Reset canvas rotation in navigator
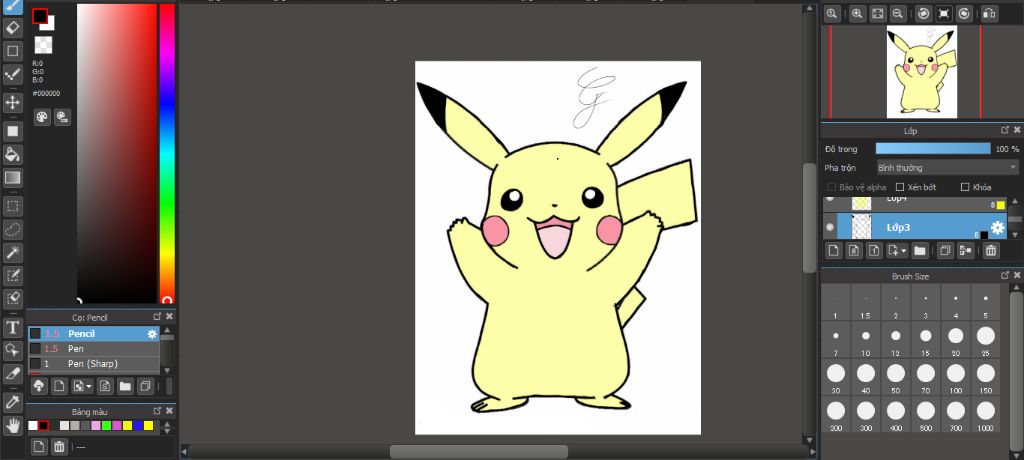Viewport: 1024px width, 460px height. coord(944,13)
